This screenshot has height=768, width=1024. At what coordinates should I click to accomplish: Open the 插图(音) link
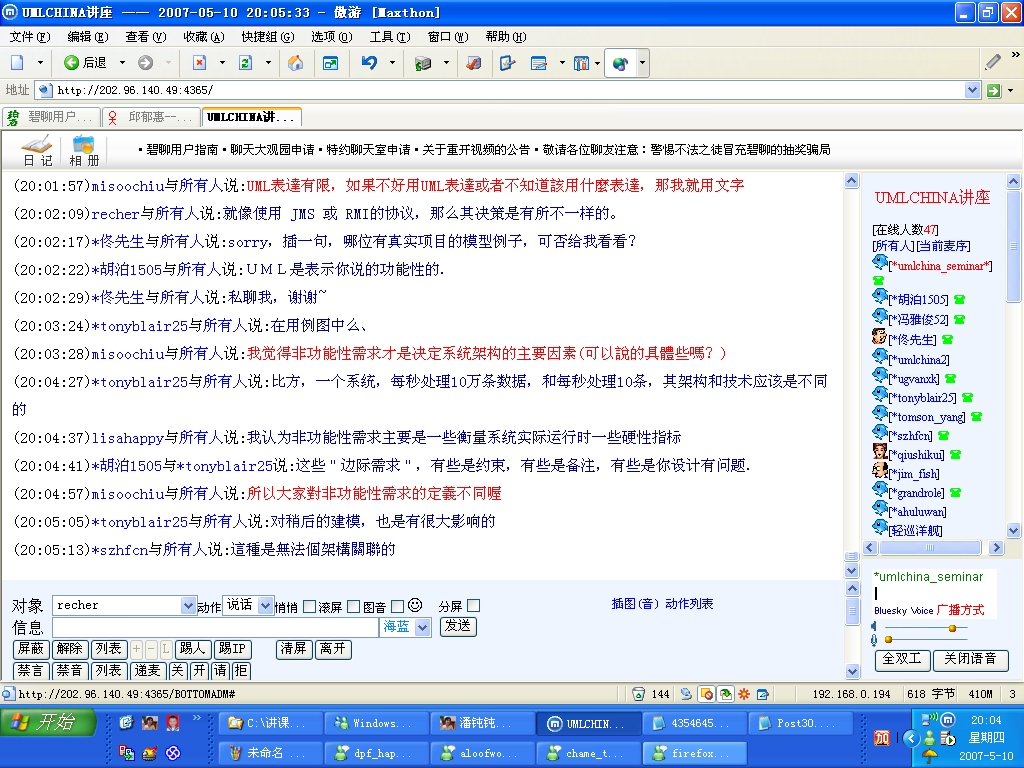tap(635, 603)
